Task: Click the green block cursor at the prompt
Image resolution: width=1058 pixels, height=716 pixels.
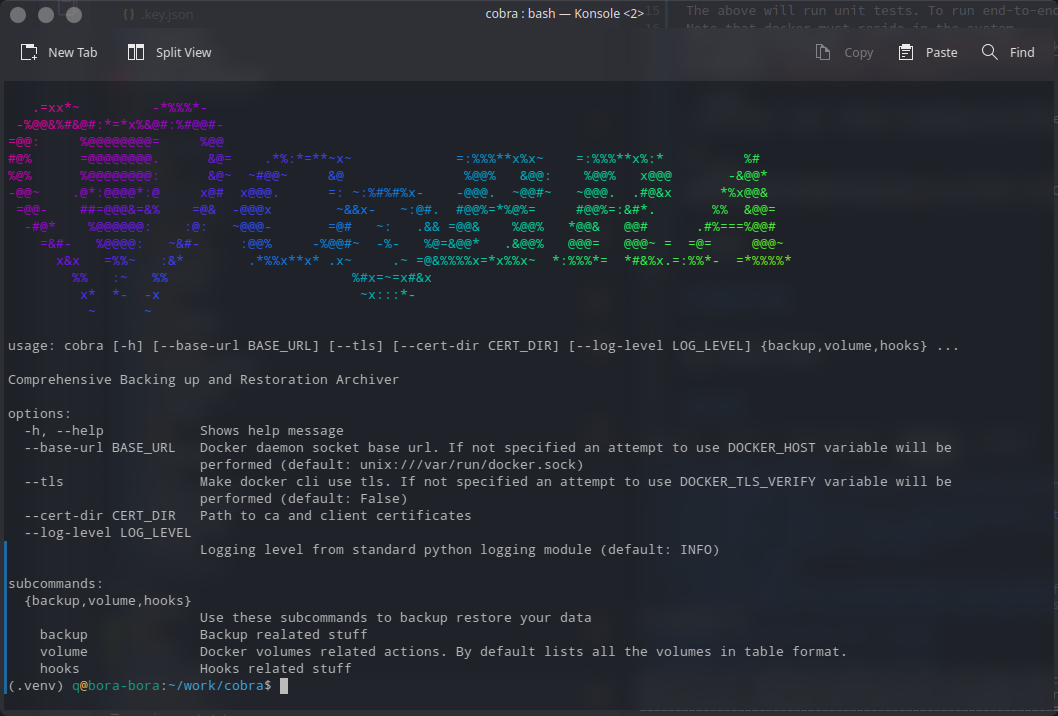Action: tap(282, 686)
